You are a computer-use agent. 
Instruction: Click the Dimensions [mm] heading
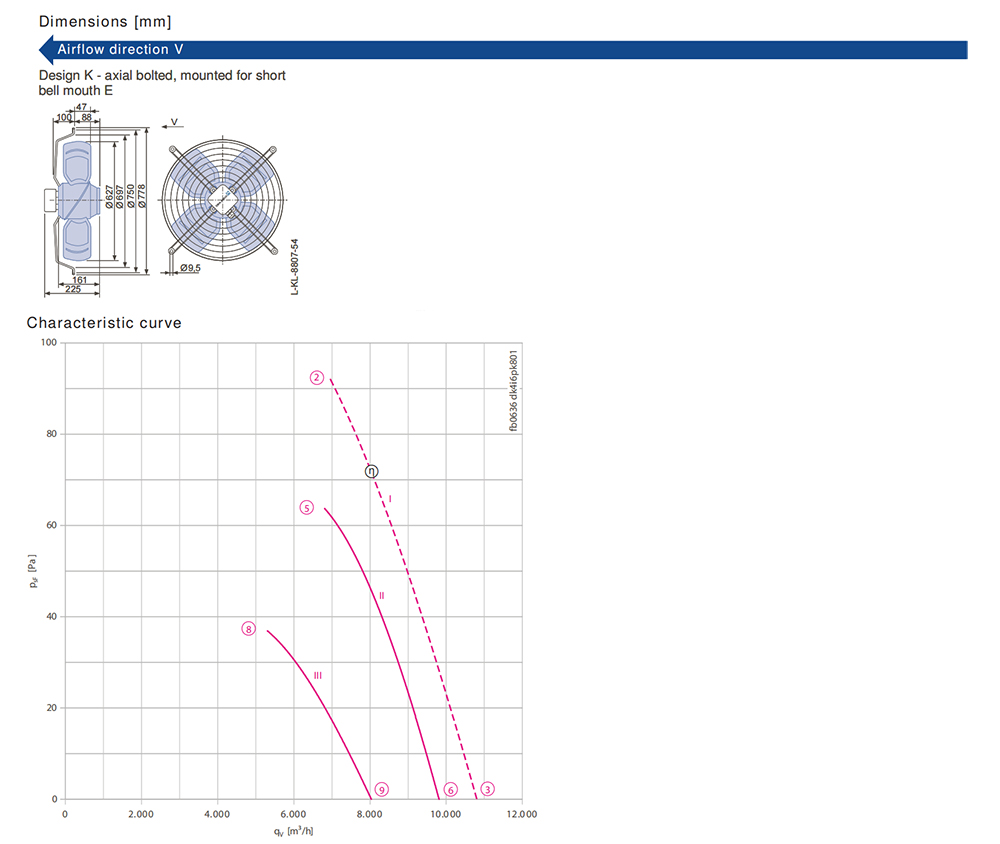click(105, 22)
